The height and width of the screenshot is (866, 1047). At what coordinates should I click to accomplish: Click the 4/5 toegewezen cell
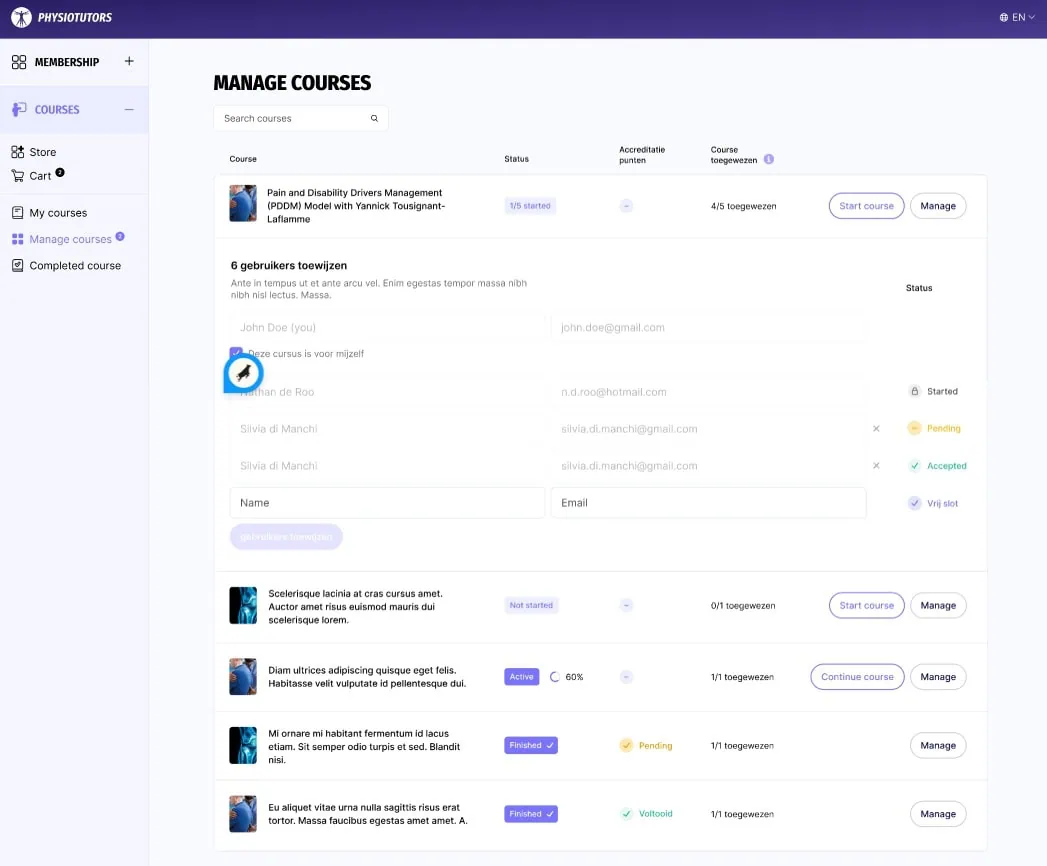pyautogui.click(x=743, y=206)
